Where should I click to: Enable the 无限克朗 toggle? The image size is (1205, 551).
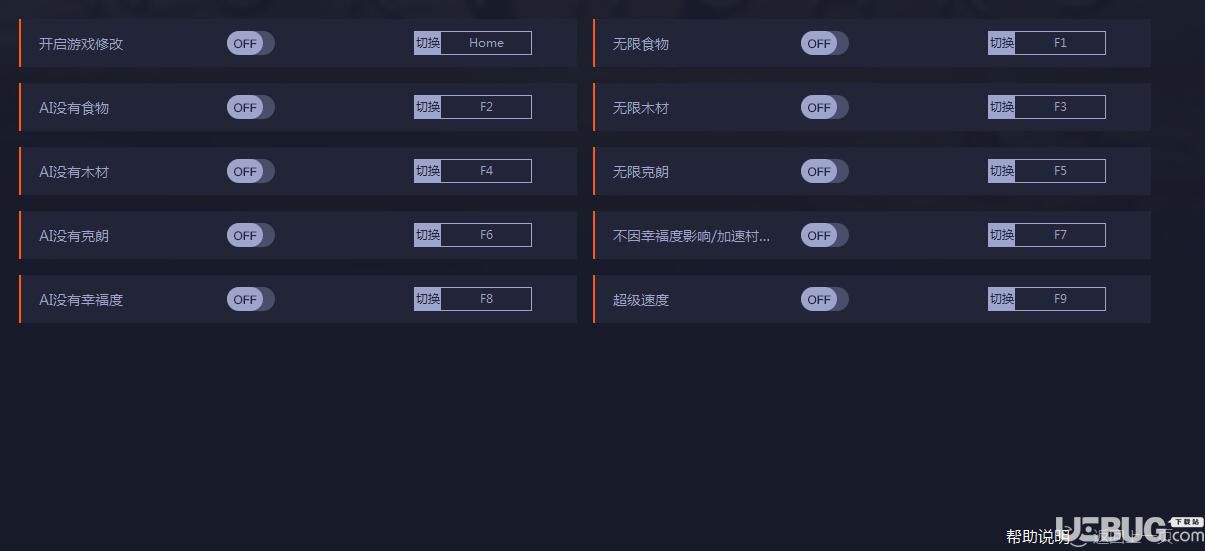pos(824,171)
